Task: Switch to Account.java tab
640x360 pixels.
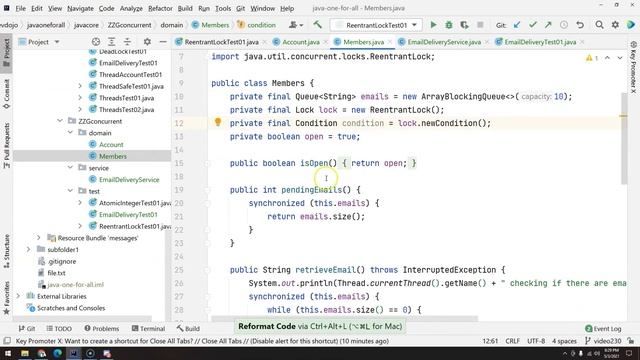Action: (300, 42)
